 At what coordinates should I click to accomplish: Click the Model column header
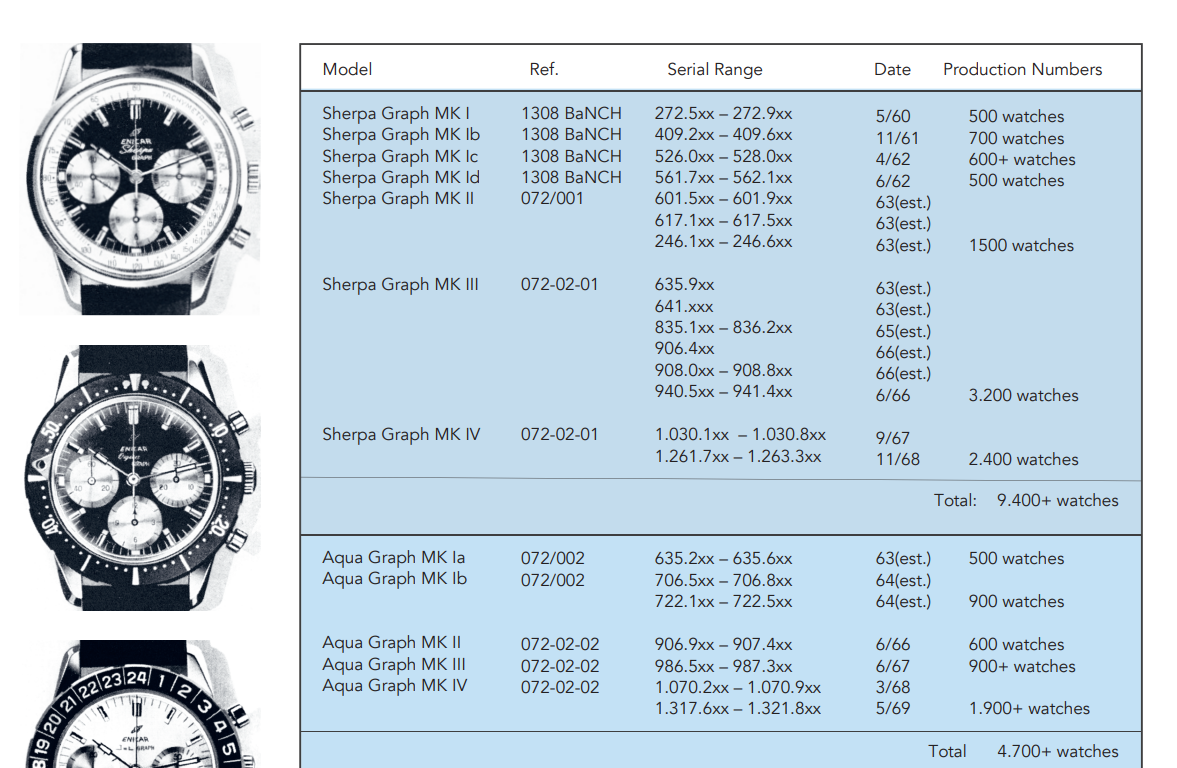(x=347, y=69)
